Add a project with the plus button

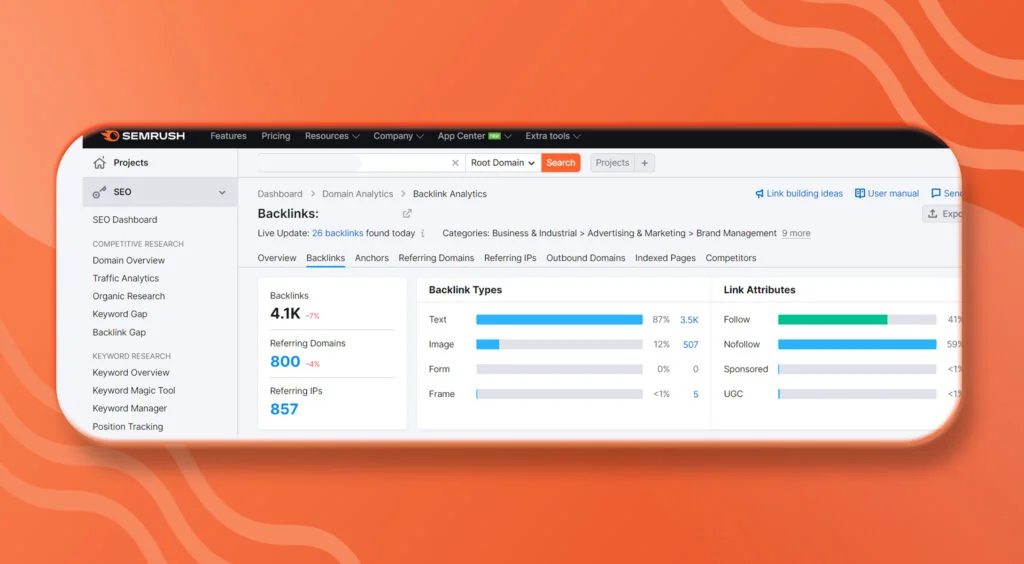tap(645, 163)
